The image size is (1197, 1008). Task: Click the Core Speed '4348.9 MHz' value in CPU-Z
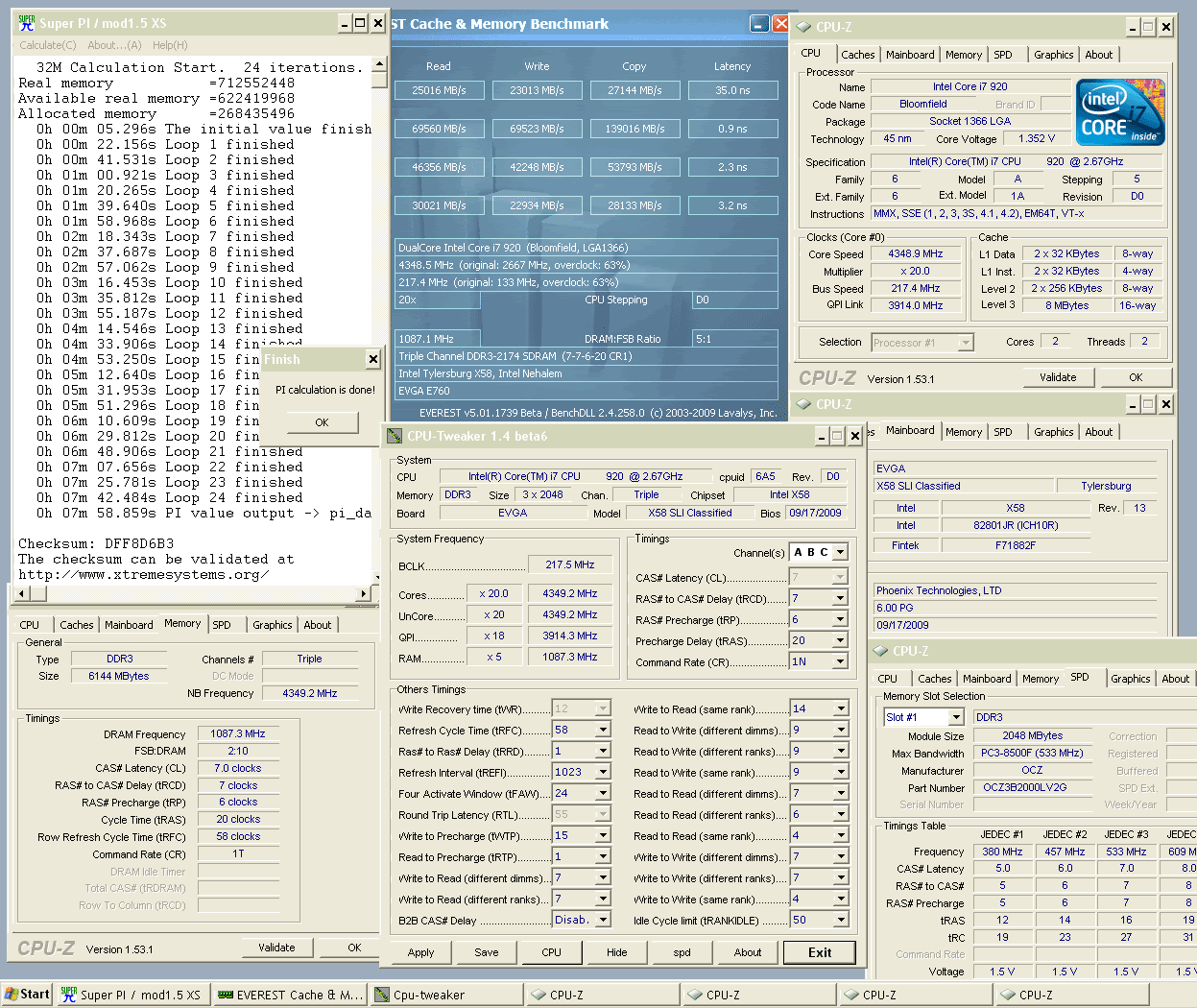915,253
